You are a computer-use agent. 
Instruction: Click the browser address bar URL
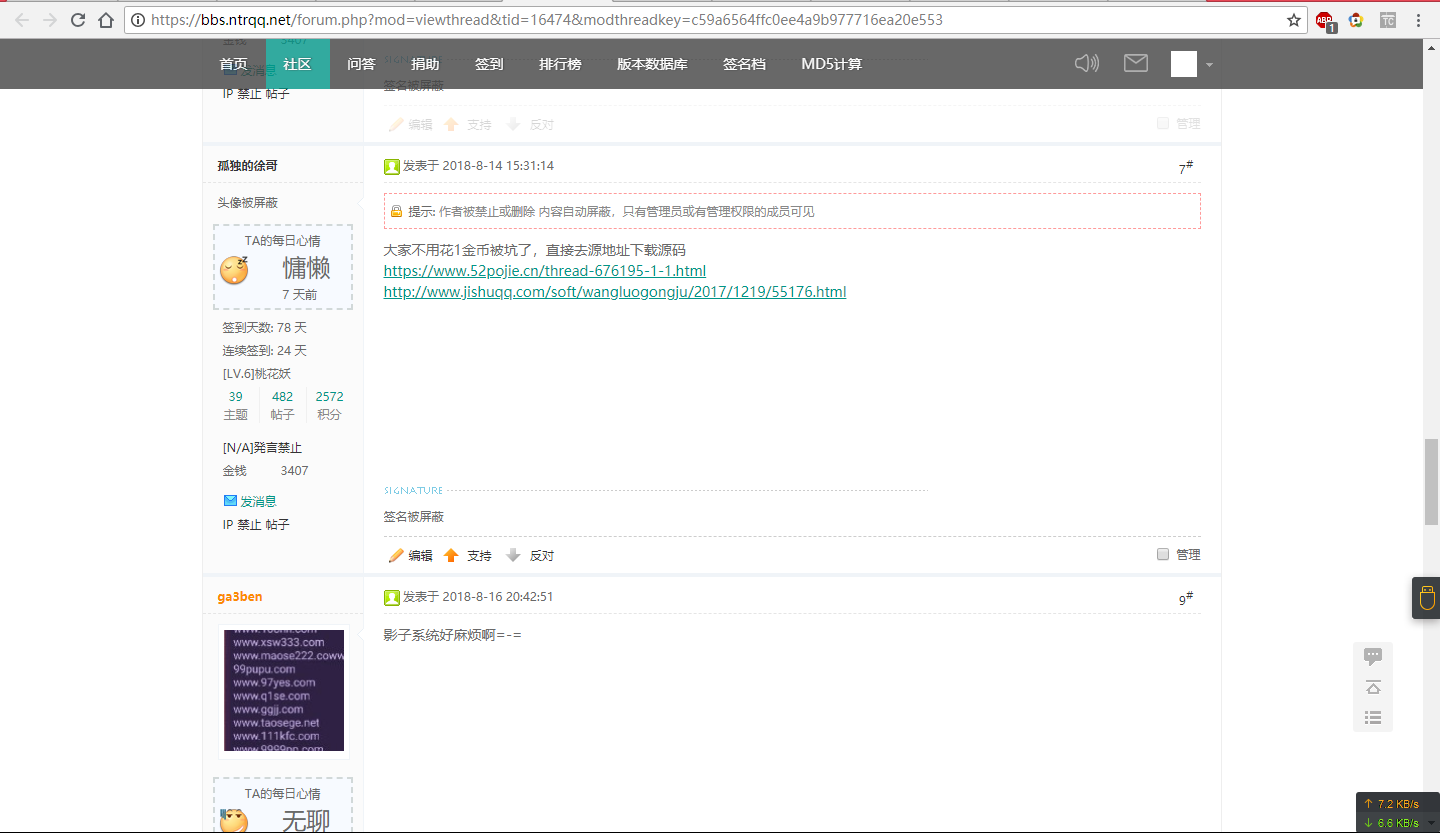tap(546, 20)
